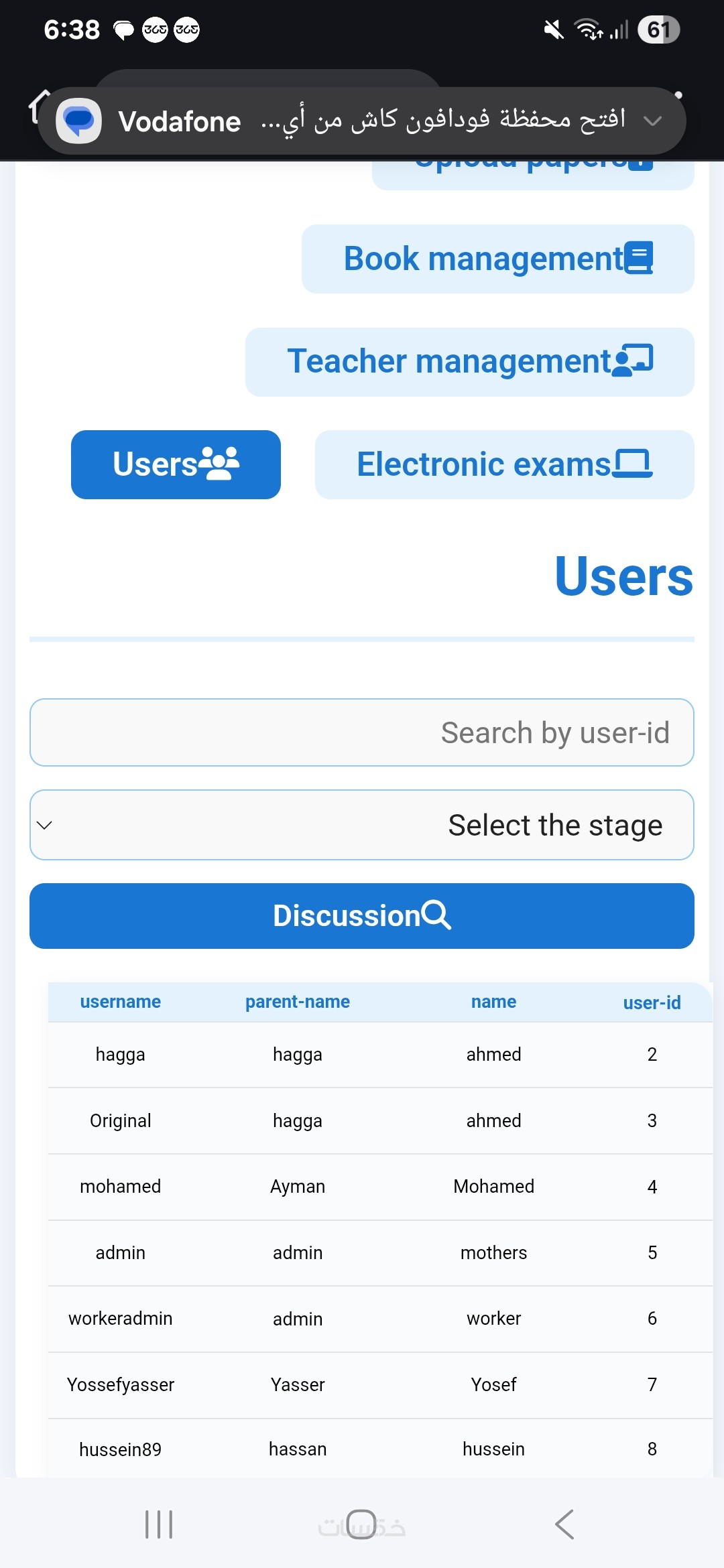This screenshot has width=724, height=1568.
Task: Tap the username column header
Action: [x=121, y=1002]
